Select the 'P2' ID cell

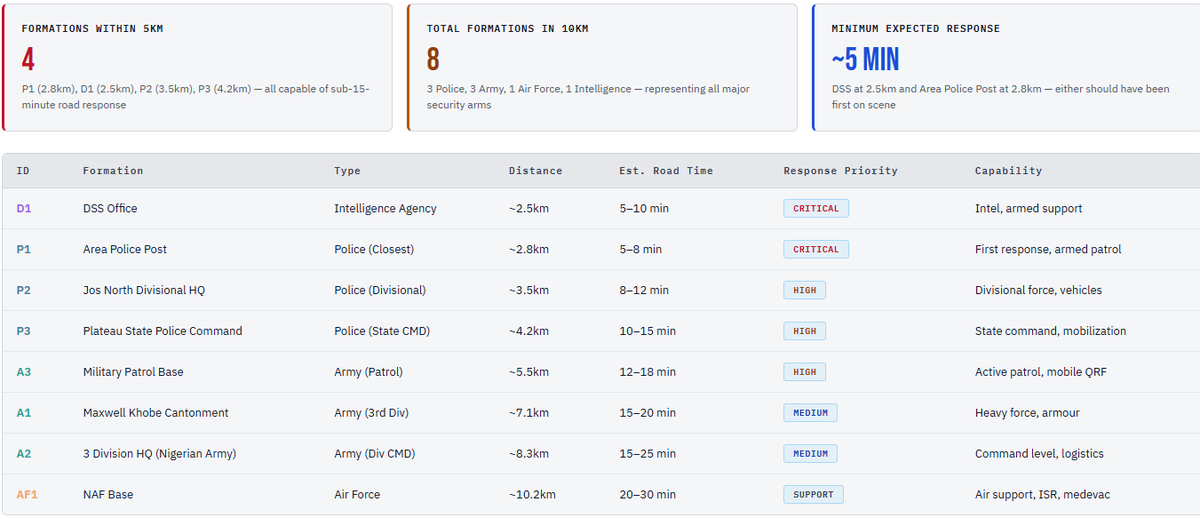(x=24, y=290)
